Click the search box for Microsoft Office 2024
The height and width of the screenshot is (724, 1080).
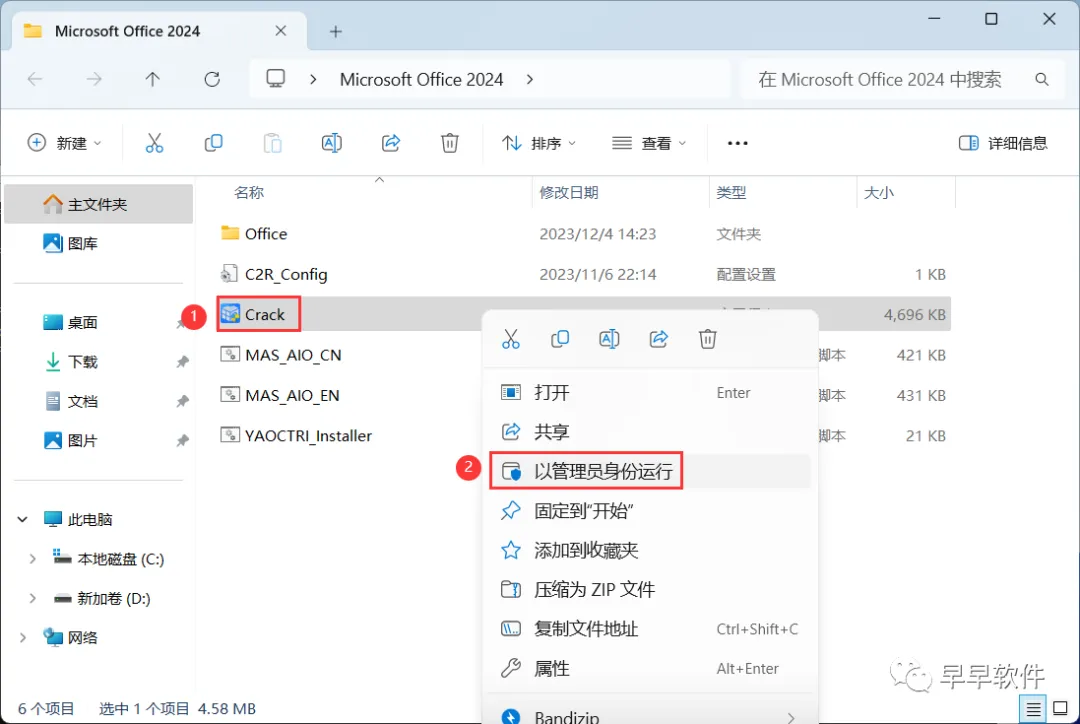(x=902, y=80)
